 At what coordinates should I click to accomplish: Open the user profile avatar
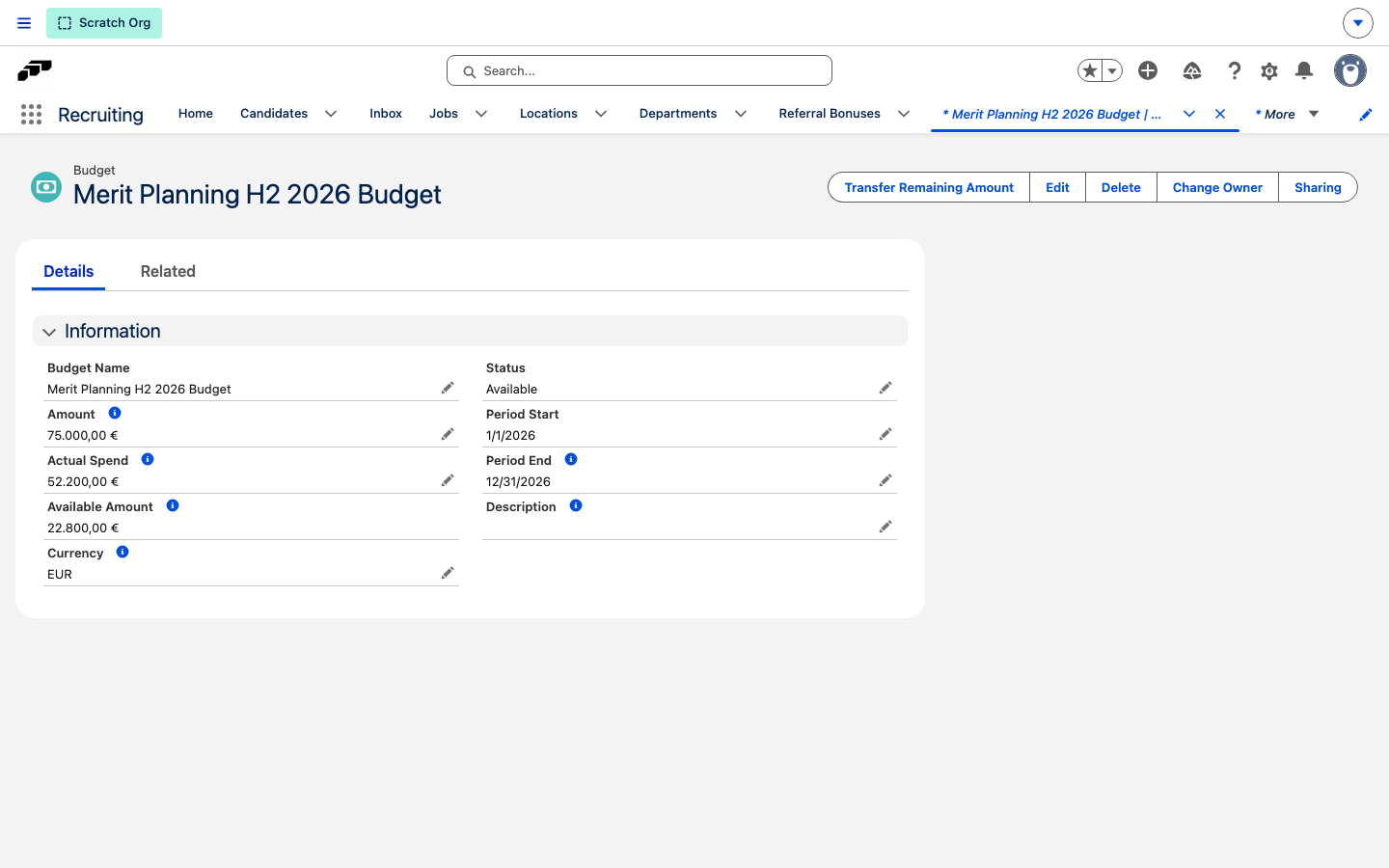(1350, 70)
